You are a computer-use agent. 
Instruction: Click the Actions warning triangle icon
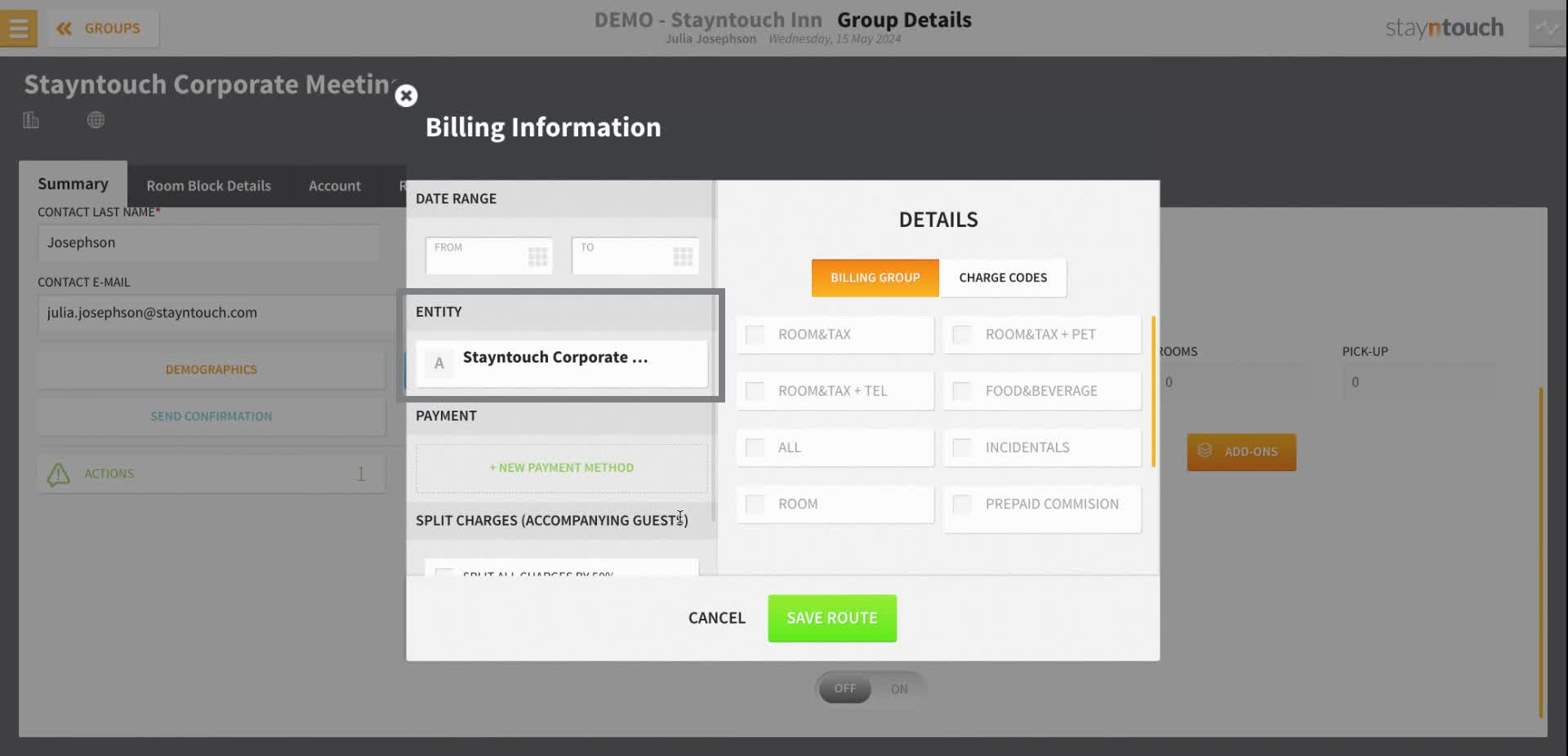[x=58, y=474]
